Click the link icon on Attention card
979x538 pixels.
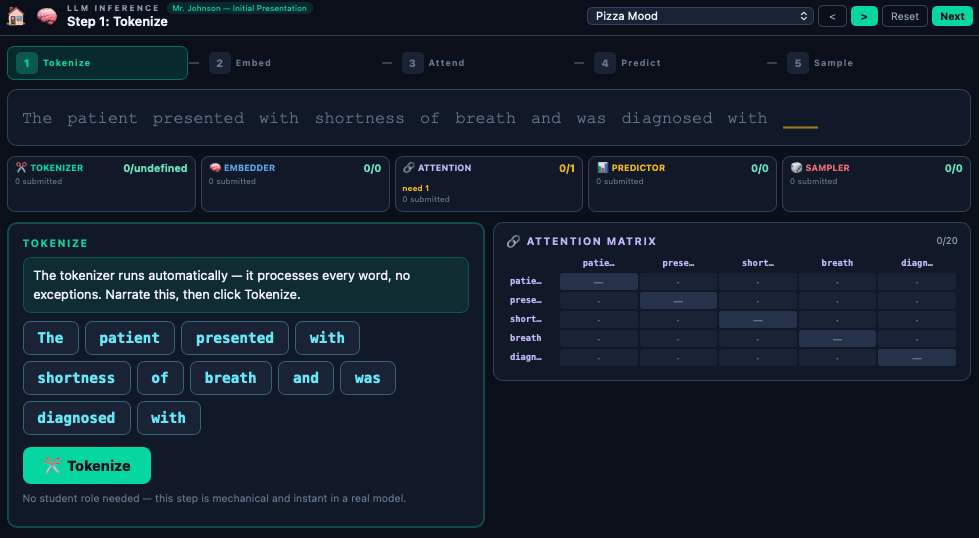(x=409, y=167)
